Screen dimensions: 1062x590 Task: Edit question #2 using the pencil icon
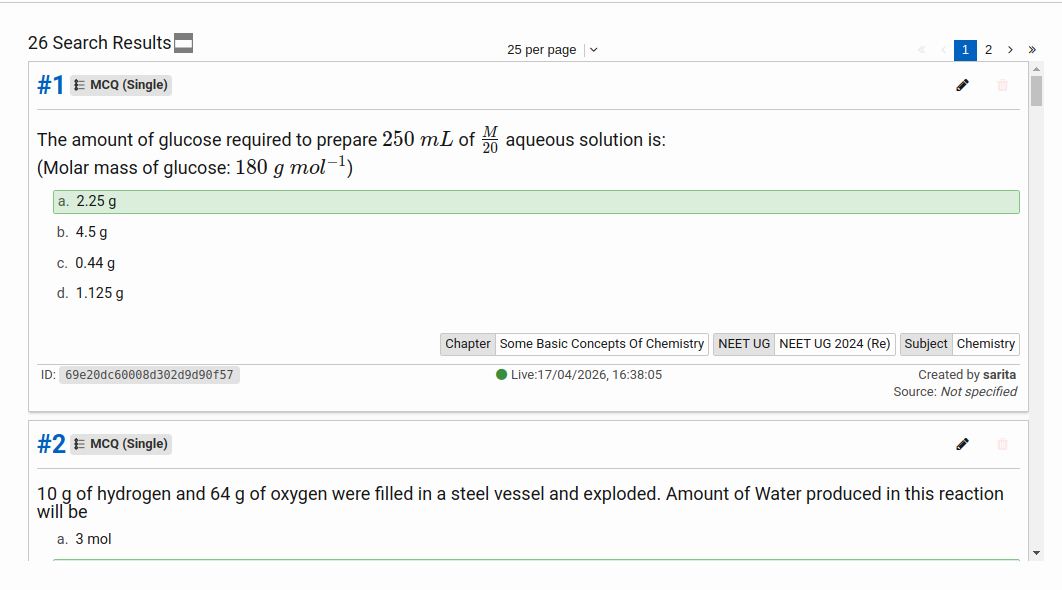(962, 444)
